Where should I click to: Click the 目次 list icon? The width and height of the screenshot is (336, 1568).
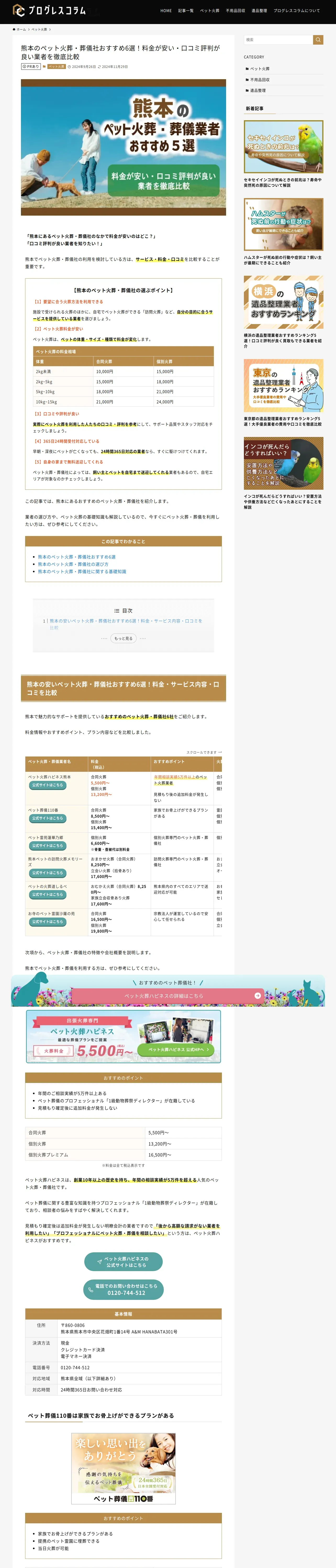pos(117,610)
